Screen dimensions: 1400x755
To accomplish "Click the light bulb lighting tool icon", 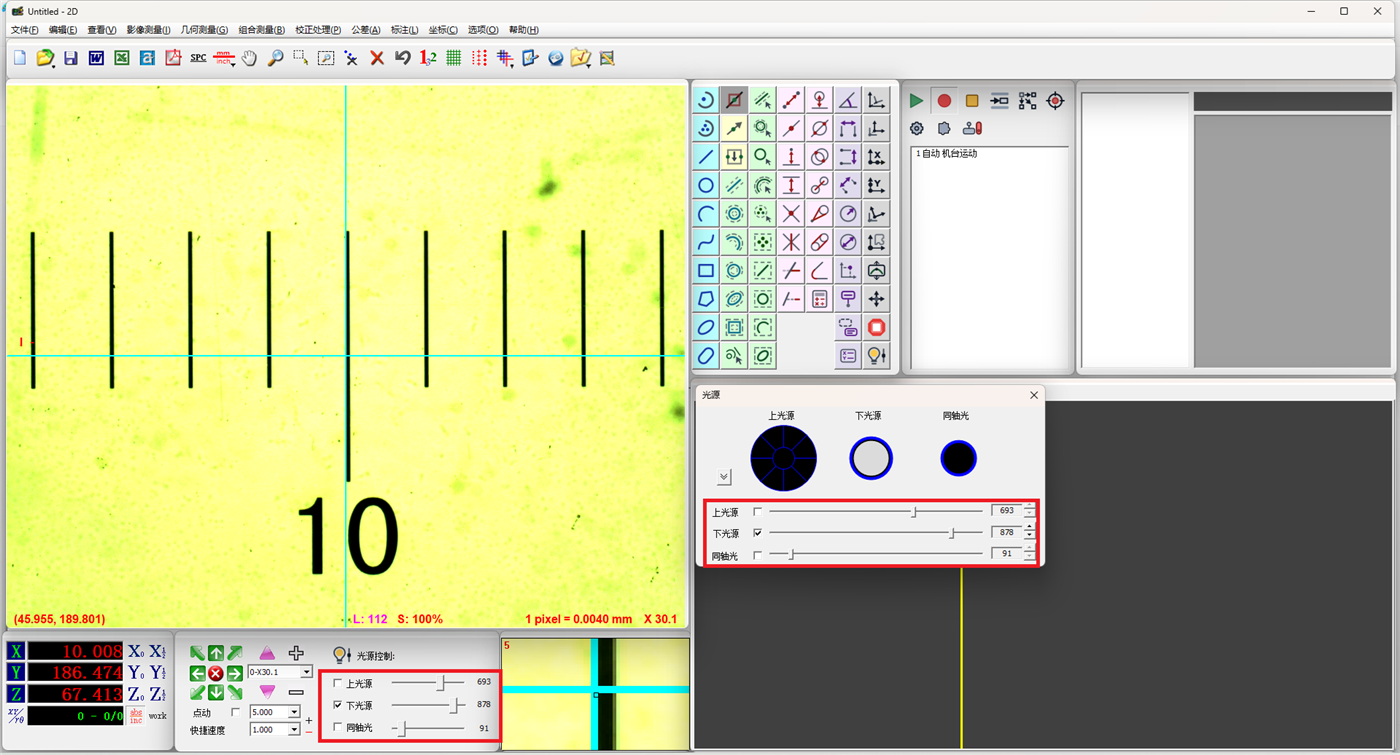I will click(877, 355).
